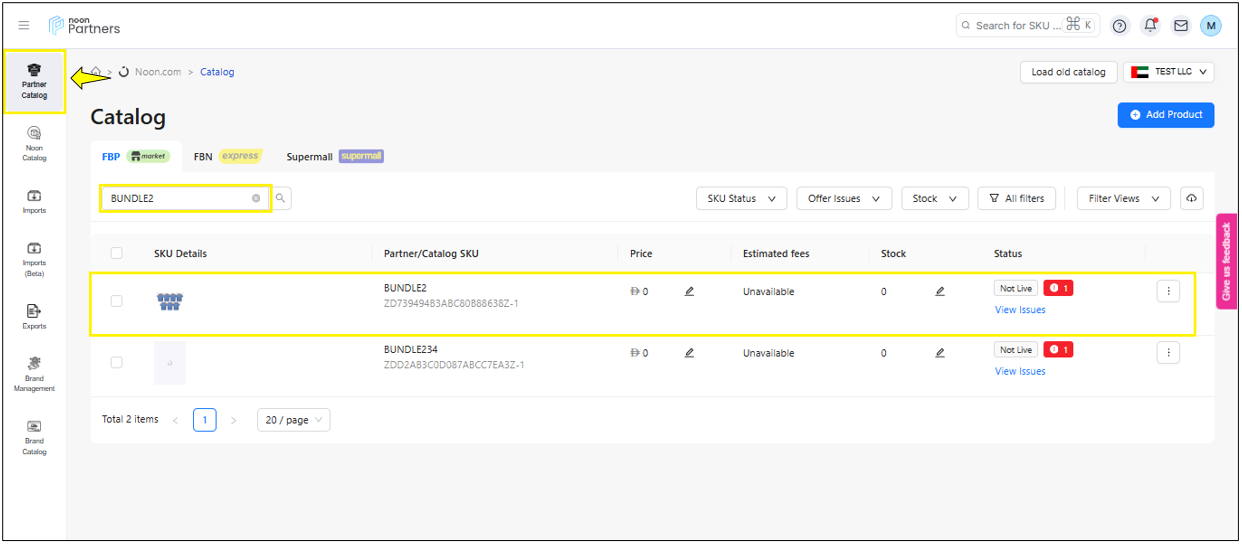Click the search magnifier next to BUNDLE2 field
1242x544 pixels.
click(281, 199)
